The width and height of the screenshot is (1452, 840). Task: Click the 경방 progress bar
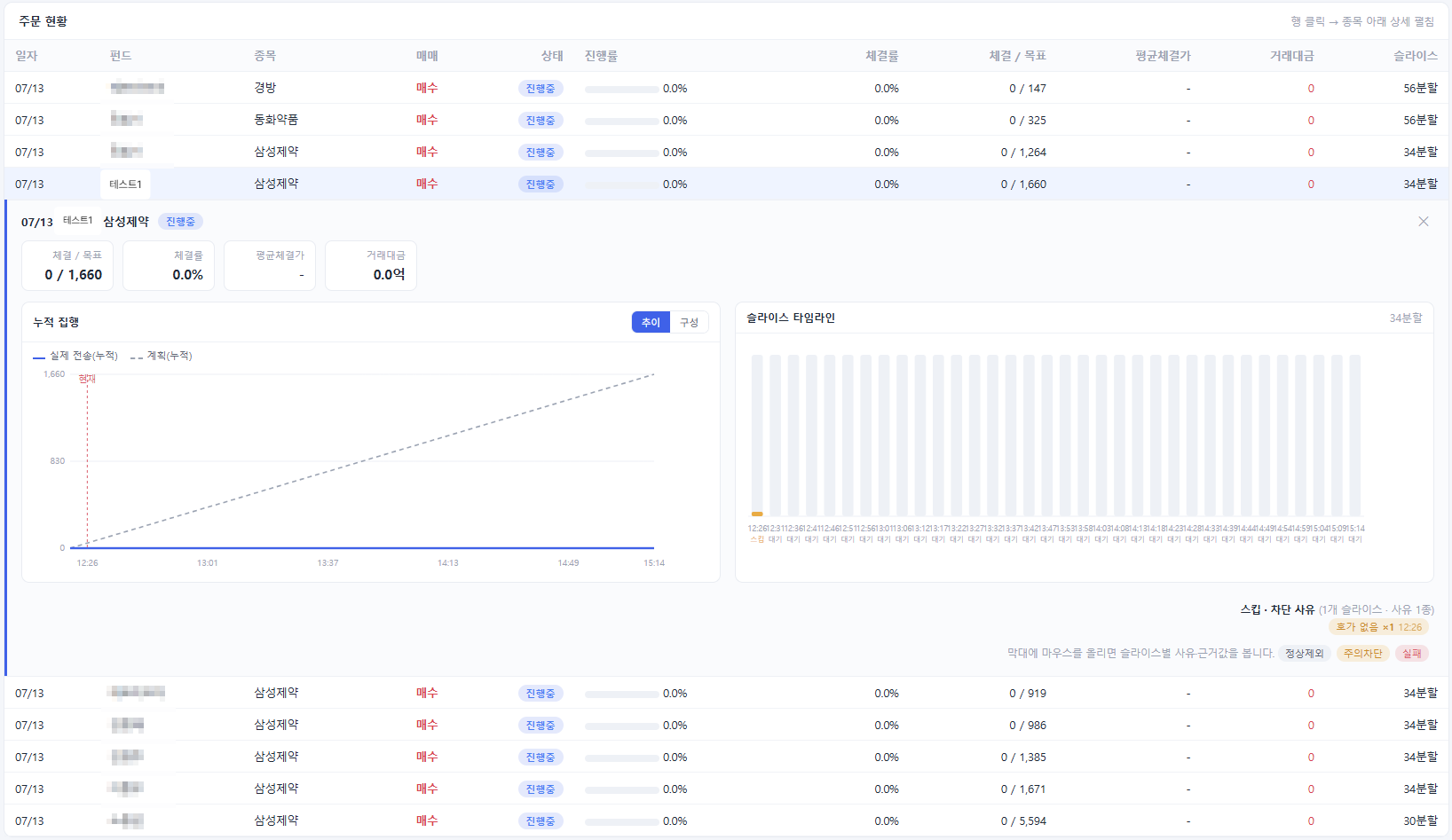click(621, 89)
